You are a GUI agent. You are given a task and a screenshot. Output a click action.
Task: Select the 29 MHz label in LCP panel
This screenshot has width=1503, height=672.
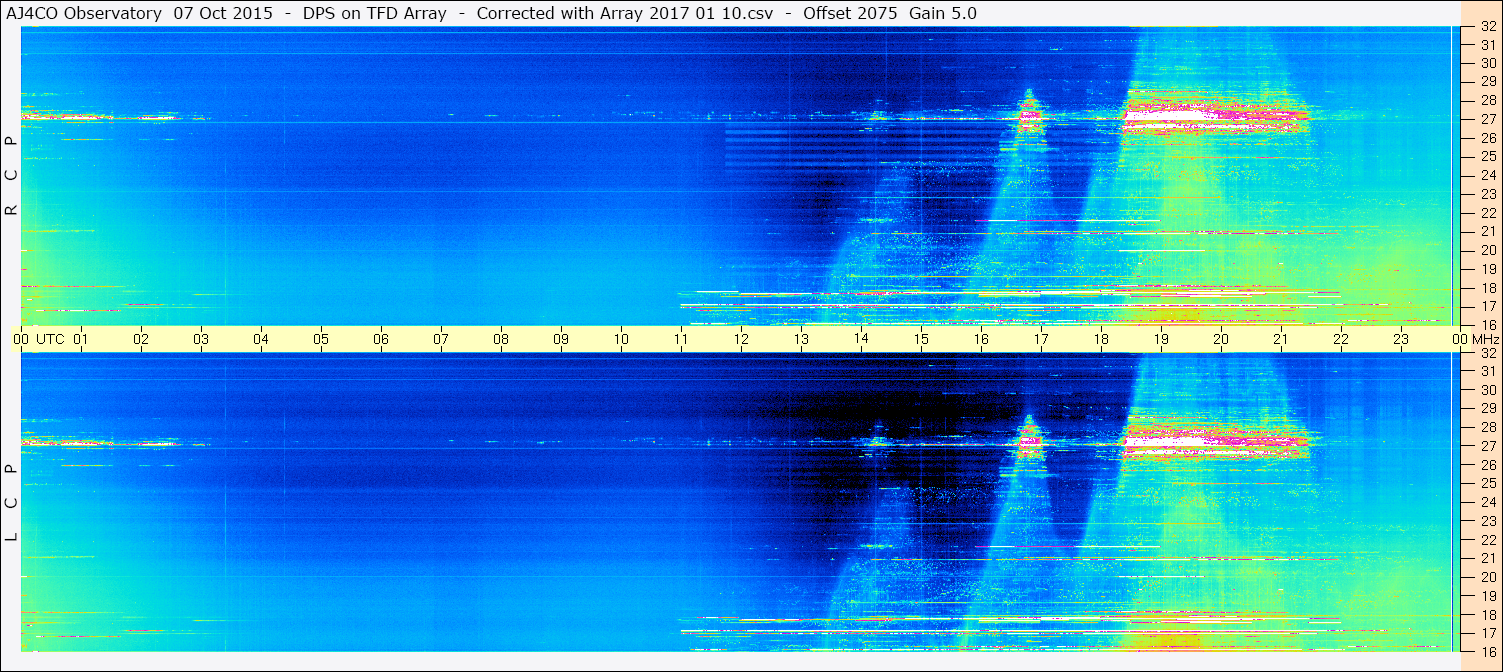coord(1487,409)
